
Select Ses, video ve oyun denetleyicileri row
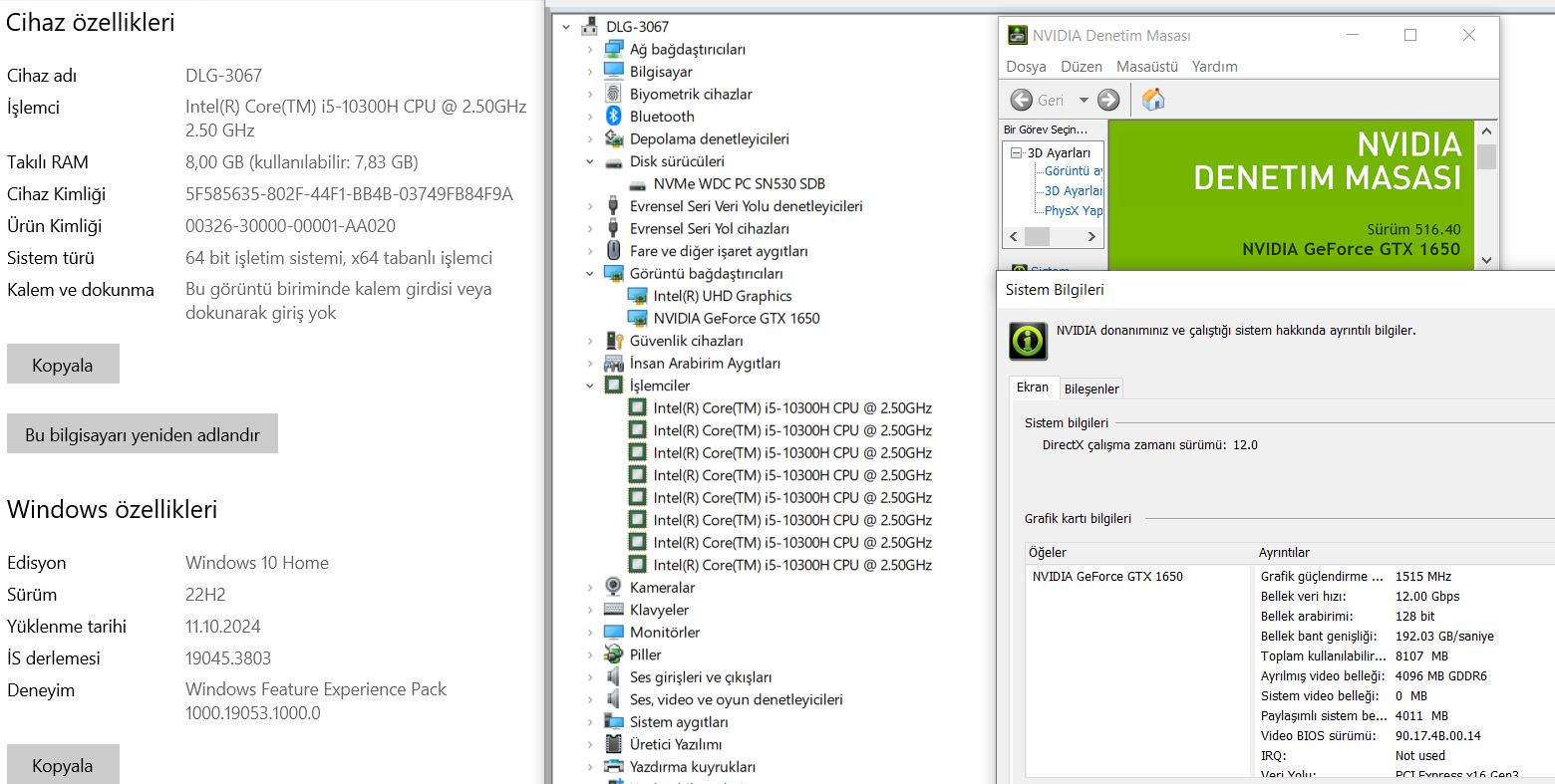[737, 699]
